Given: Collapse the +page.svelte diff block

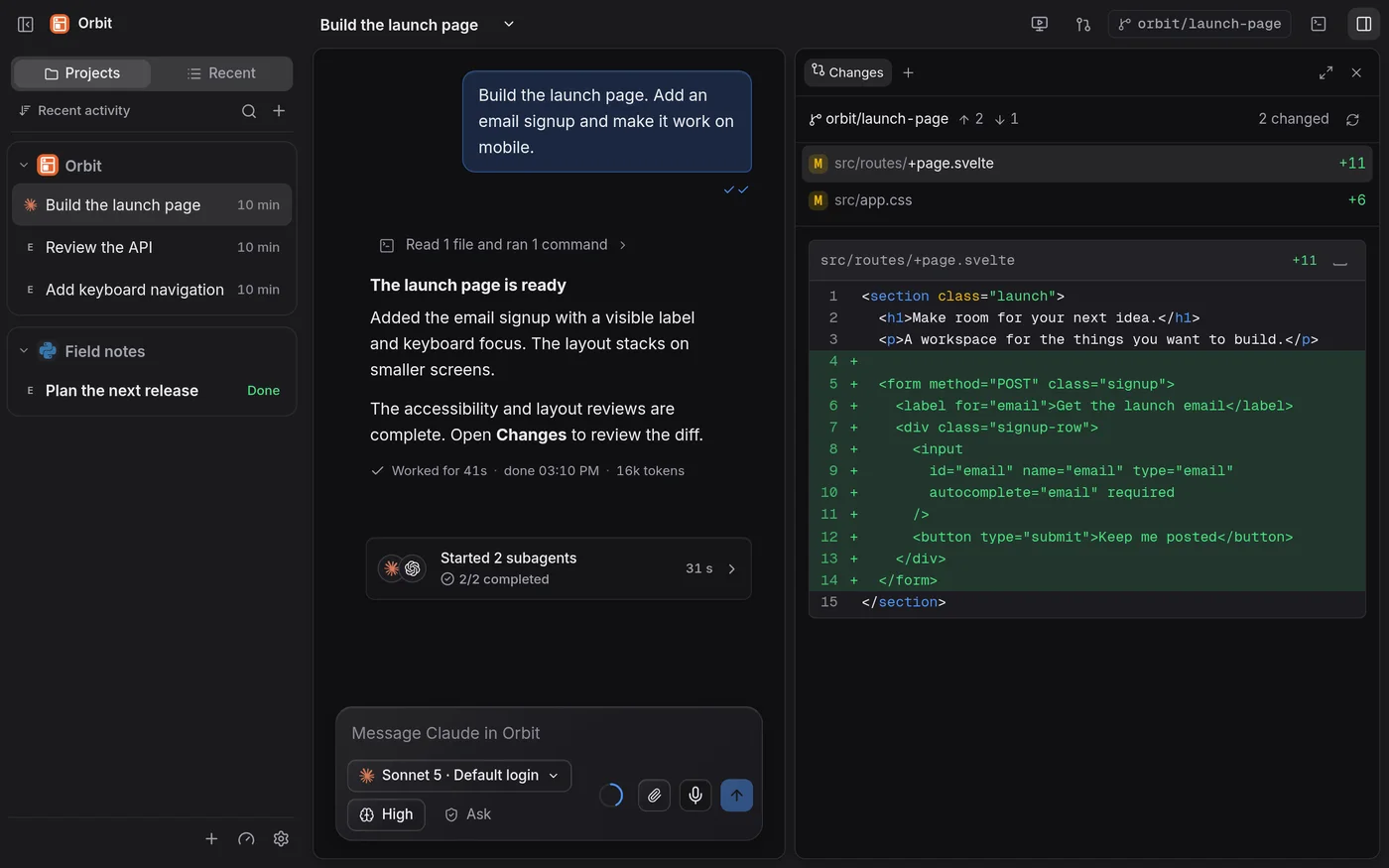Looking at the screenshot, I should point(1340,261).
